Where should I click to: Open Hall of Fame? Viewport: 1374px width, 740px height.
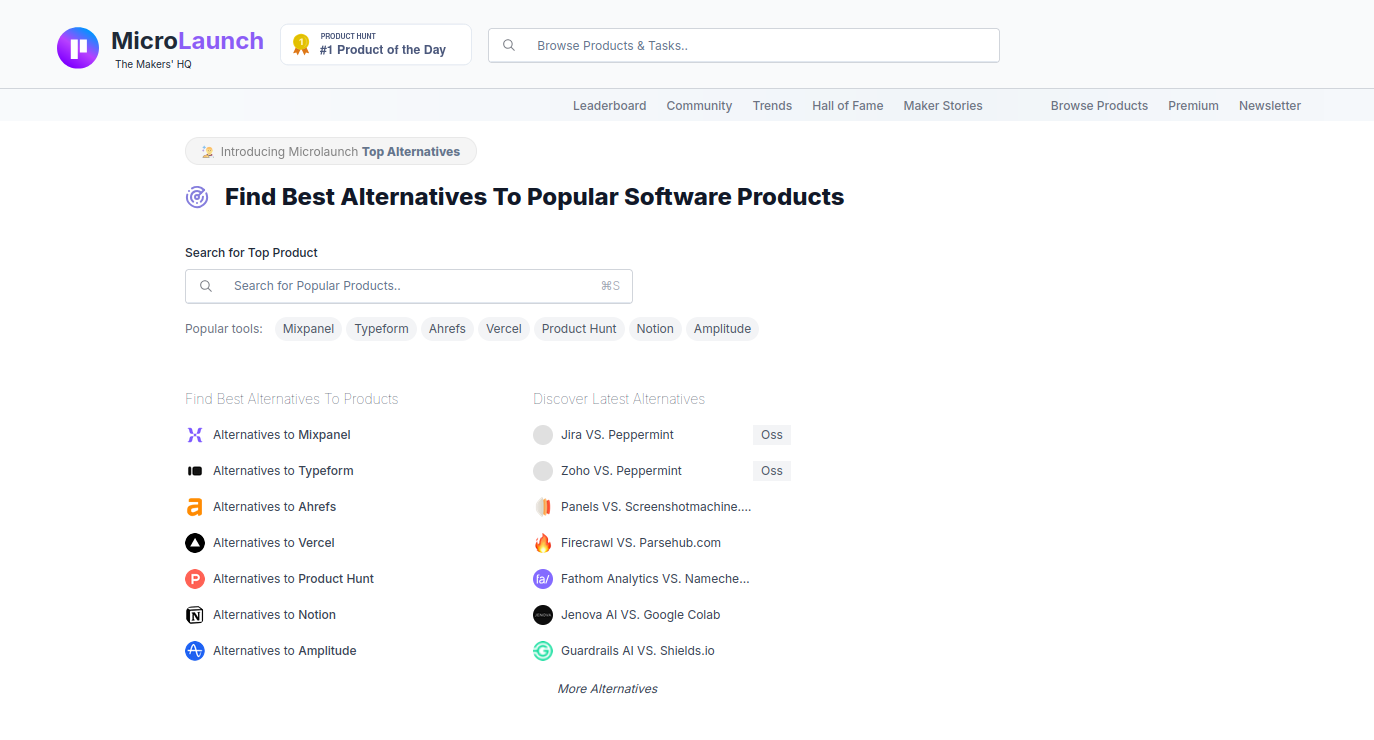coord(847,106)
